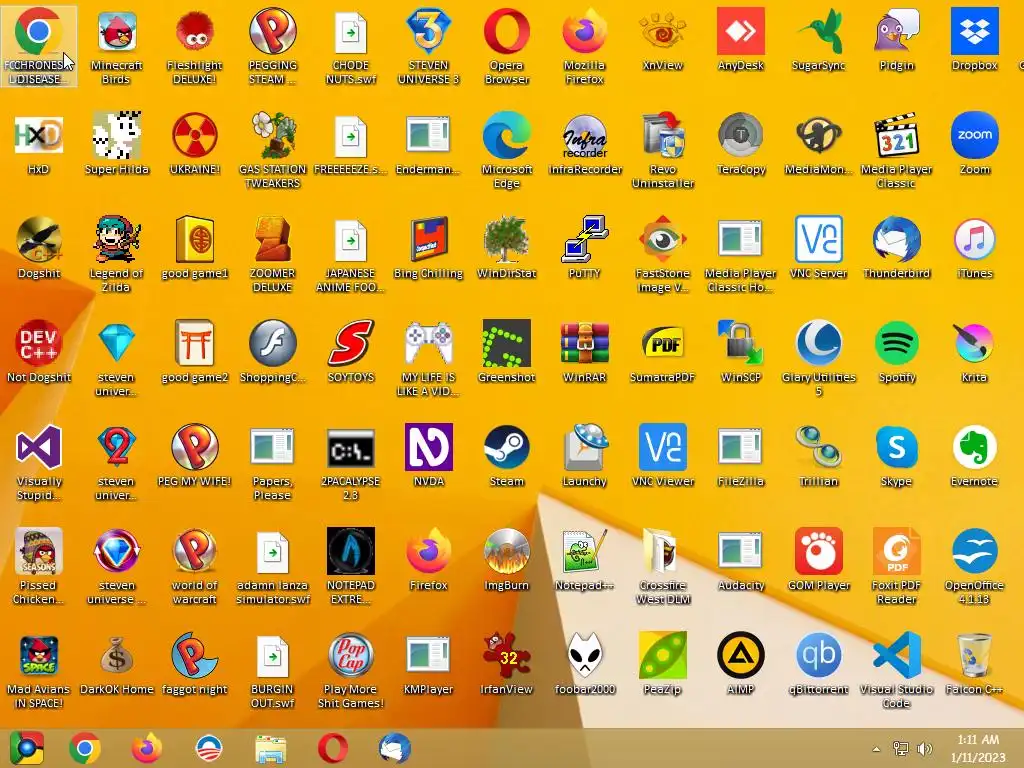Click the Launchy icon

pyautogui.click(x=584, y=447)
